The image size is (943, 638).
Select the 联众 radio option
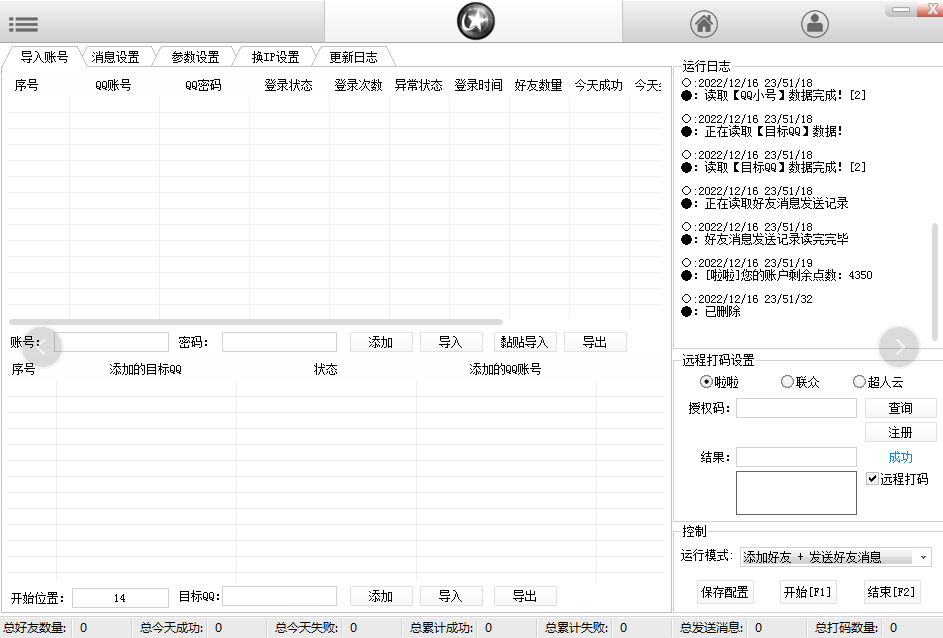point(800,382)
